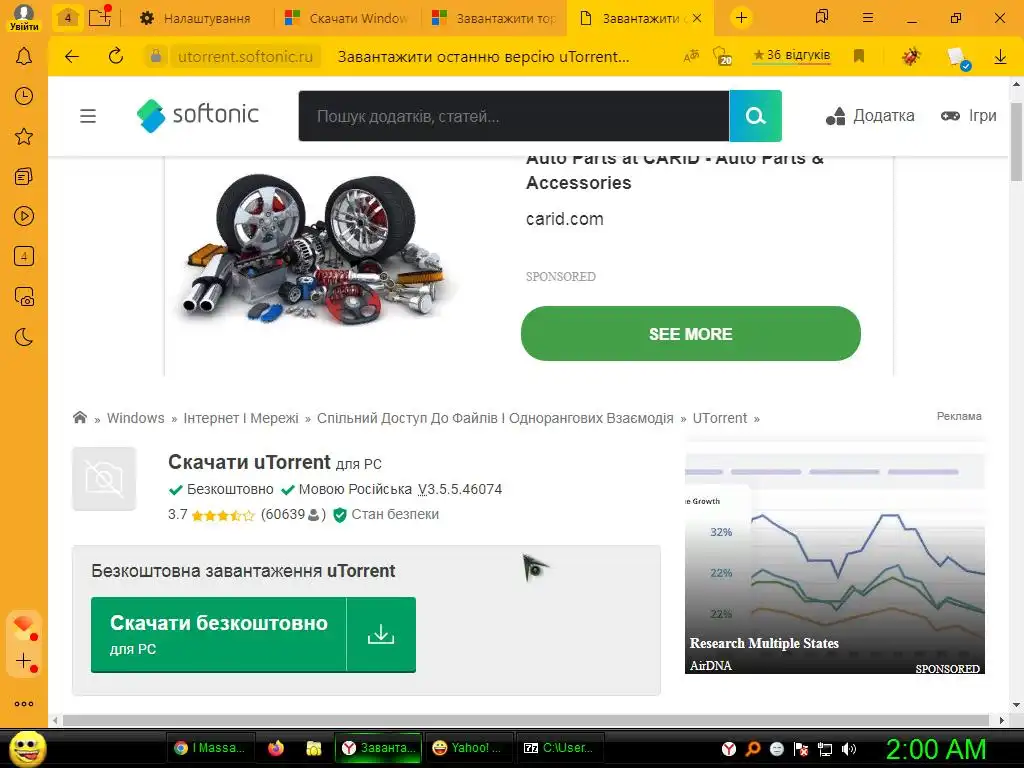
Task: Open favorites star in sidebar
Action: click(x=24, y=136)
